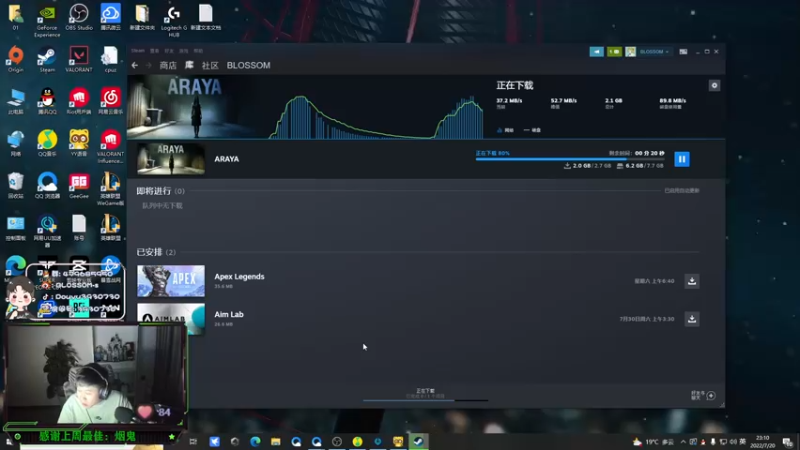
Task: Open NetEase Cloud Music desktop icon
Action: [x=110, y=101]
